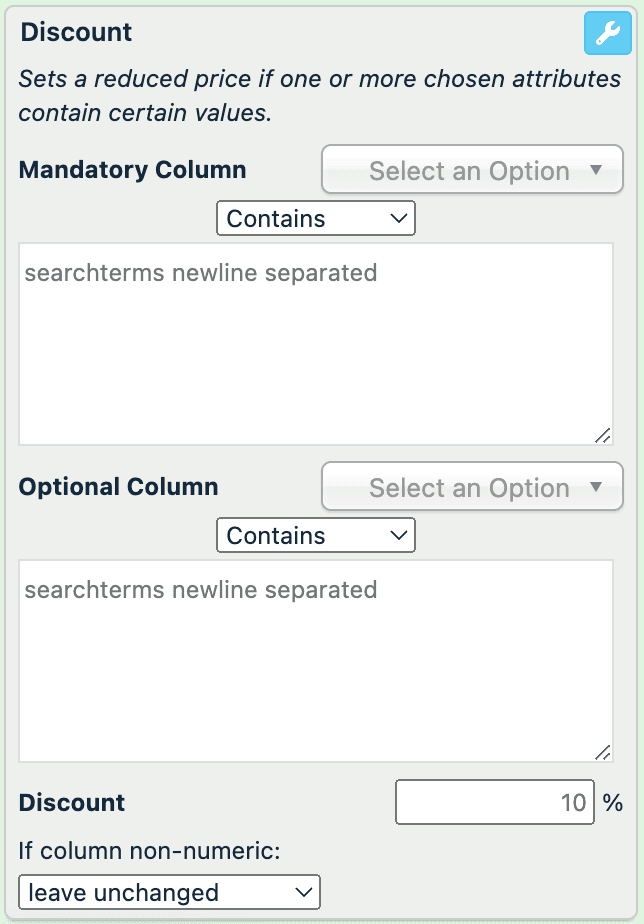Click the 'Discount' label beside the percent field
The height and width of the screenshot is (924, 644).
coord(72,802)
